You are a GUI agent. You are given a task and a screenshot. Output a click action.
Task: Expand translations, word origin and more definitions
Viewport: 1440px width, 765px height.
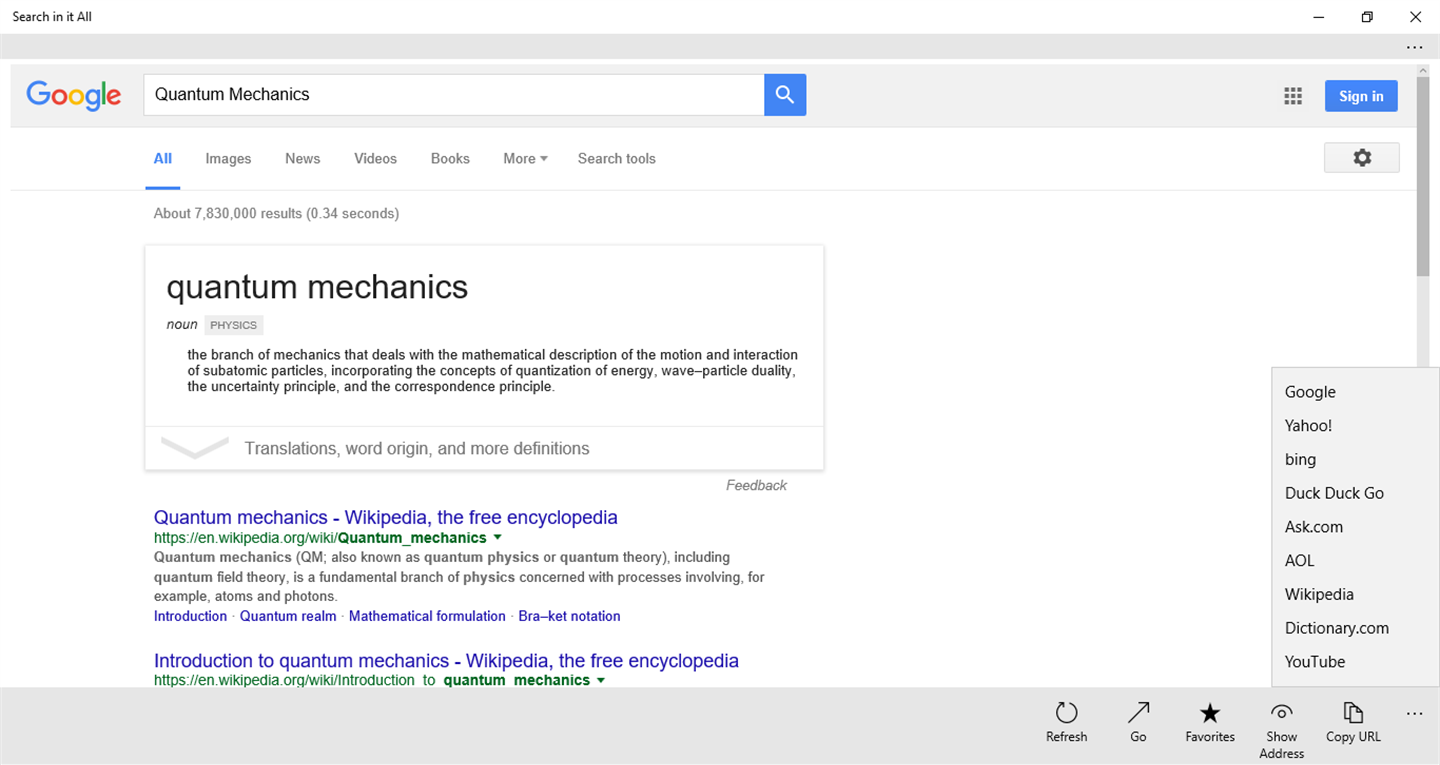(484, 448)
